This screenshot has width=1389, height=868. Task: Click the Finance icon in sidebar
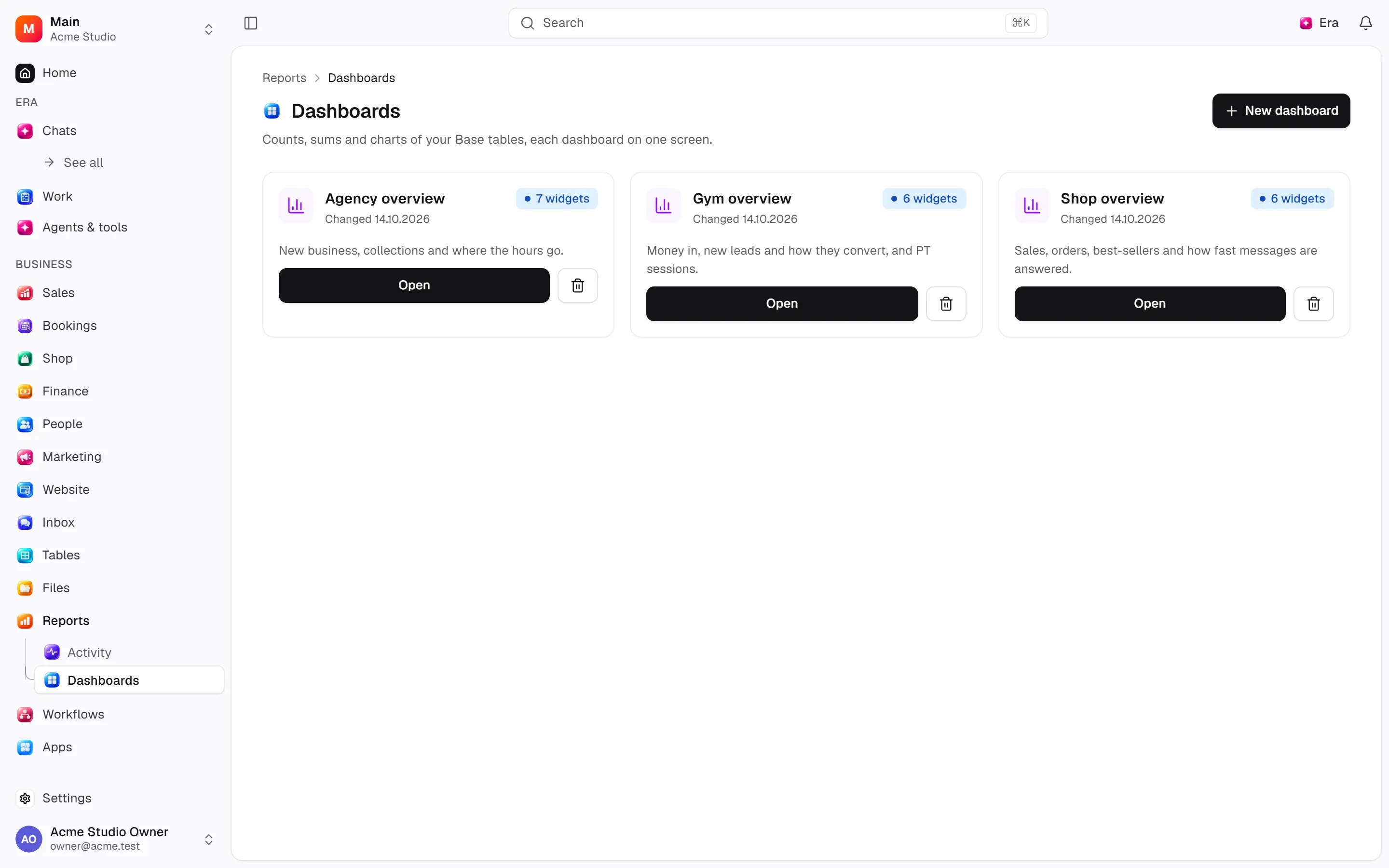(x=25, y=392)
